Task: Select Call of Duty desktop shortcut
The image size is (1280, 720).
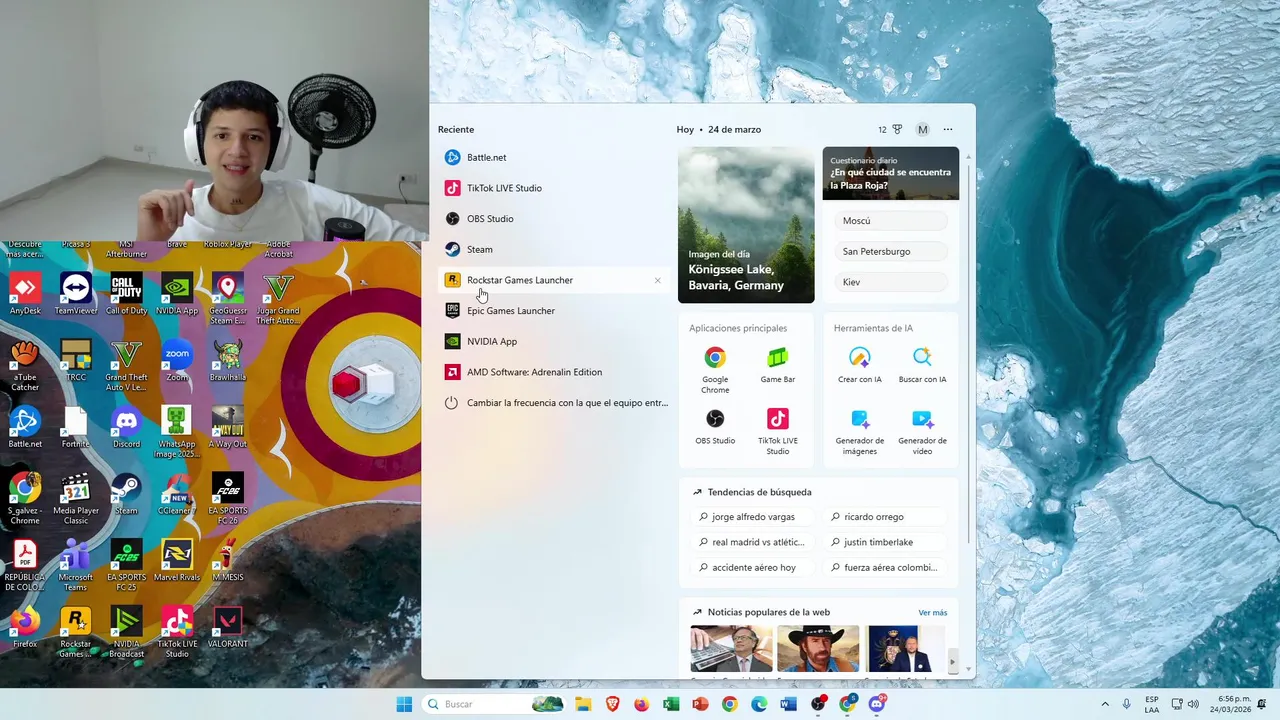Action: click(x=127, y=294)
